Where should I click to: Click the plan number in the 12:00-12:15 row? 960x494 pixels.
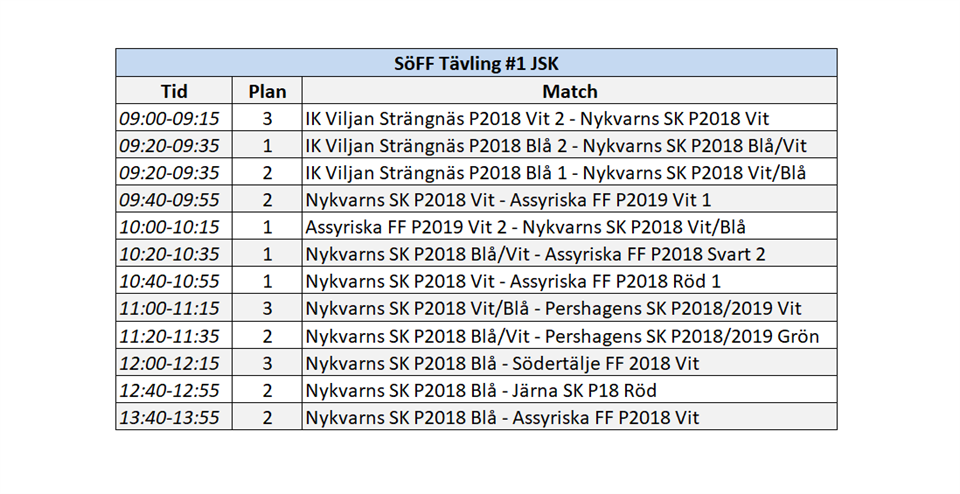coord(267,363)
